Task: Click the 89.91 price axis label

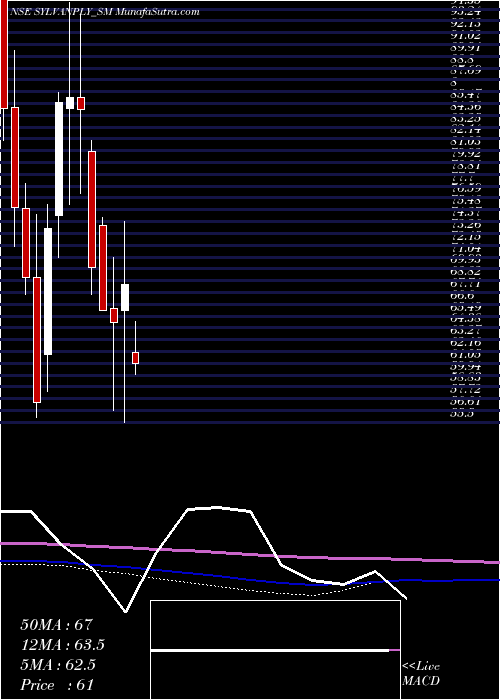Action: click(465, 47)
